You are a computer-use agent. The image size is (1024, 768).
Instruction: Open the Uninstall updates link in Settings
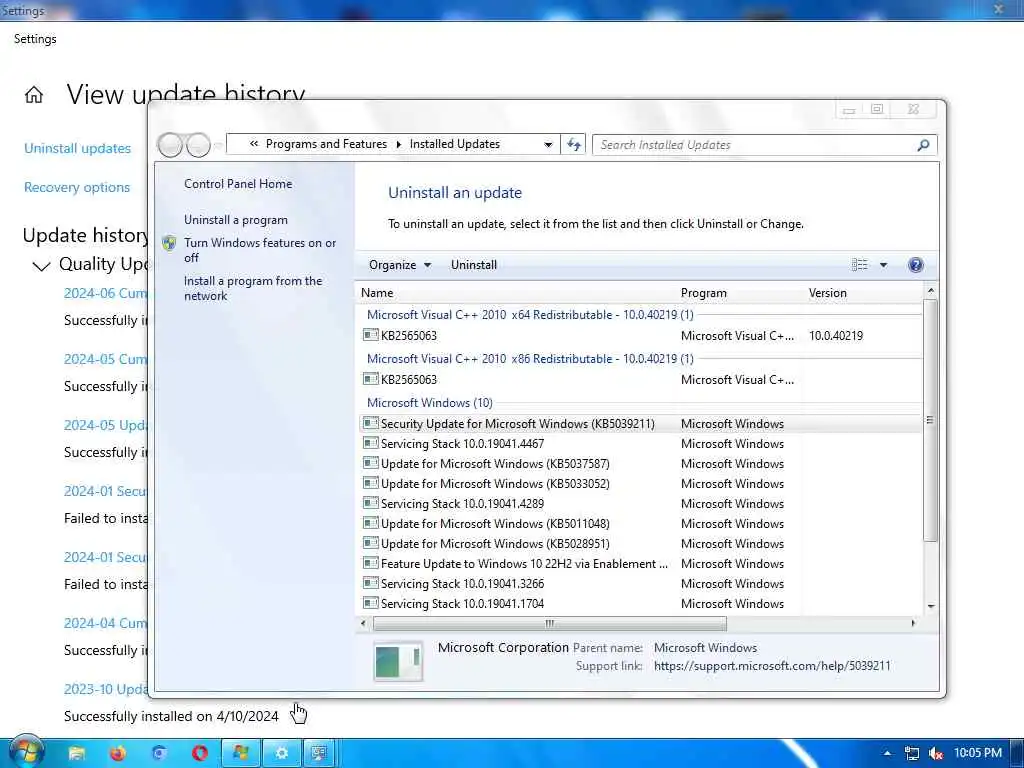tap(77, 148)
